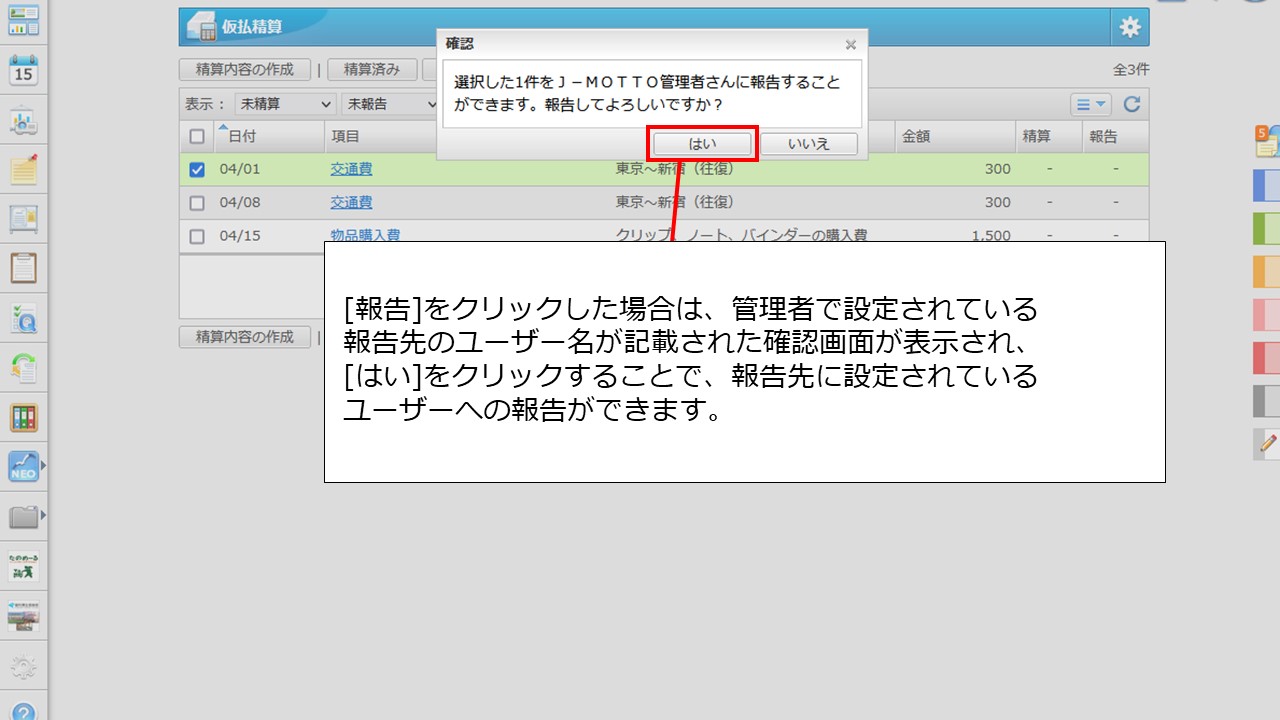1280x720 pixels.
Task: Open the presentation chart icon in sidebar
Action: point(23,121)
